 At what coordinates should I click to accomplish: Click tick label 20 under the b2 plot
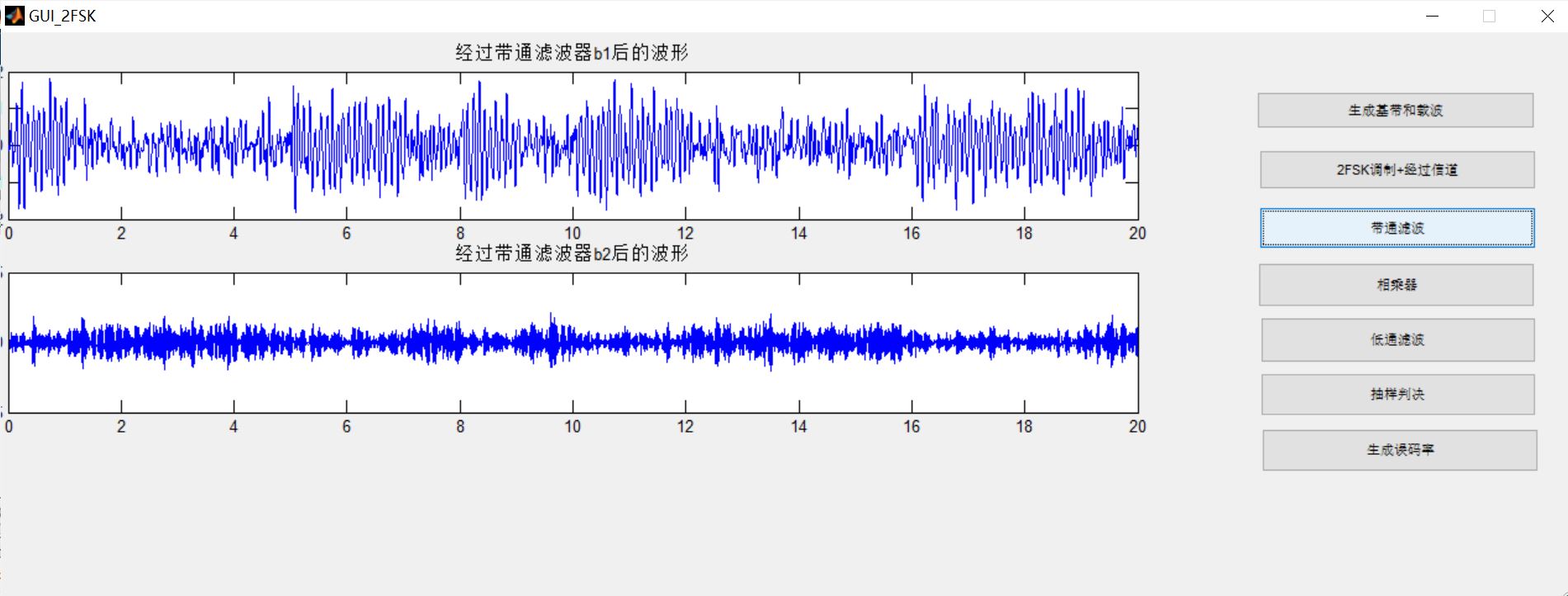[1137, 427]
